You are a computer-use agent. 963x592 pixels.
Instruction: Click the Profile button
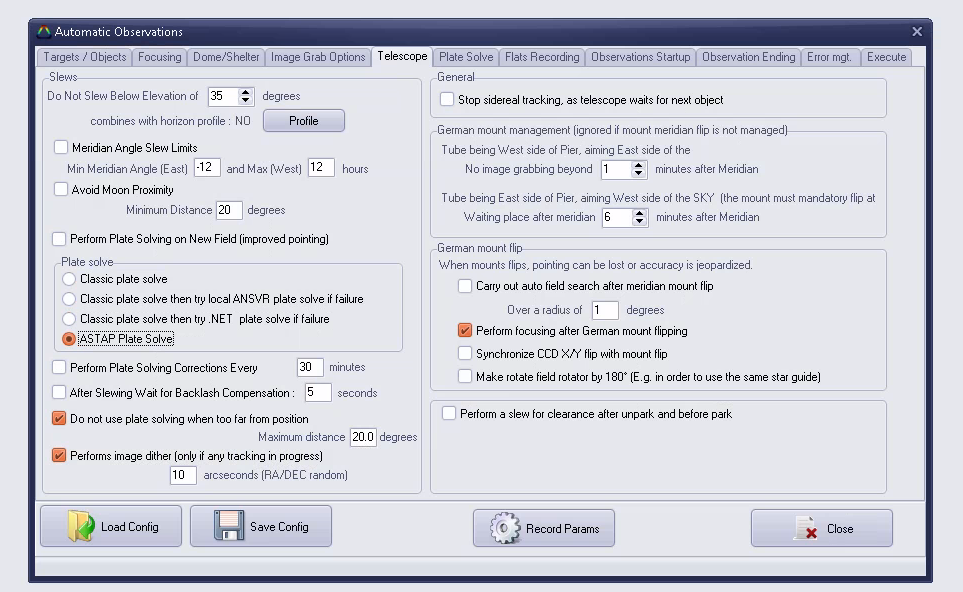(x=304, y=121)
